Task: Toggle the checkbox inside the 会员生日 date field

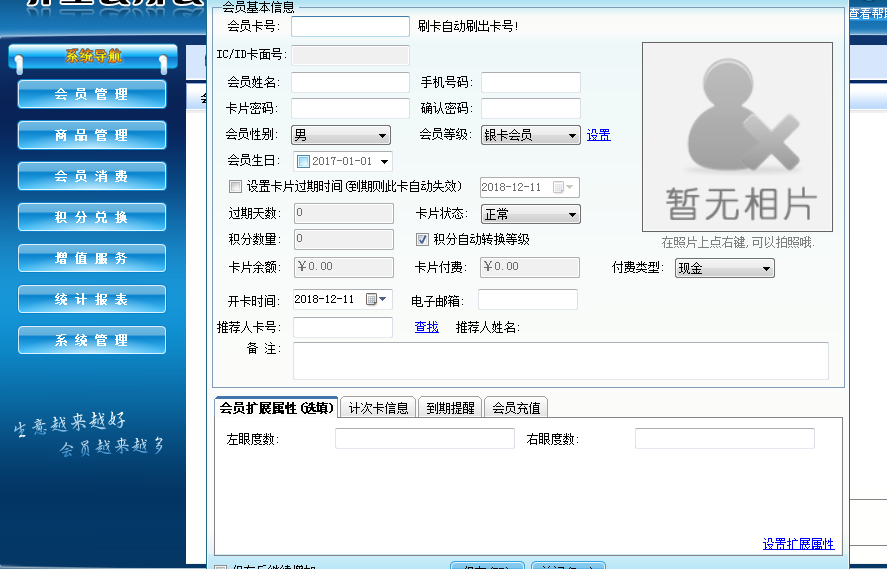Action: click(x=303, y=162)
